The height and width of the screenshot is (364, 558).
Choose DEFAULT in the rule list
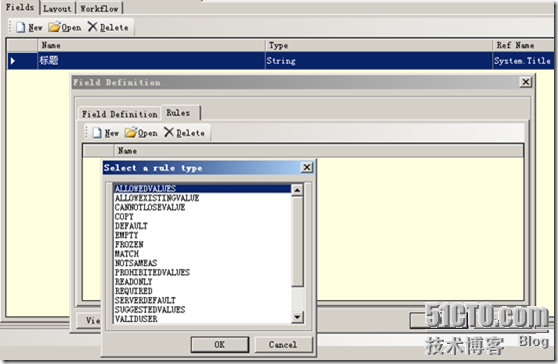pos(202,226)
